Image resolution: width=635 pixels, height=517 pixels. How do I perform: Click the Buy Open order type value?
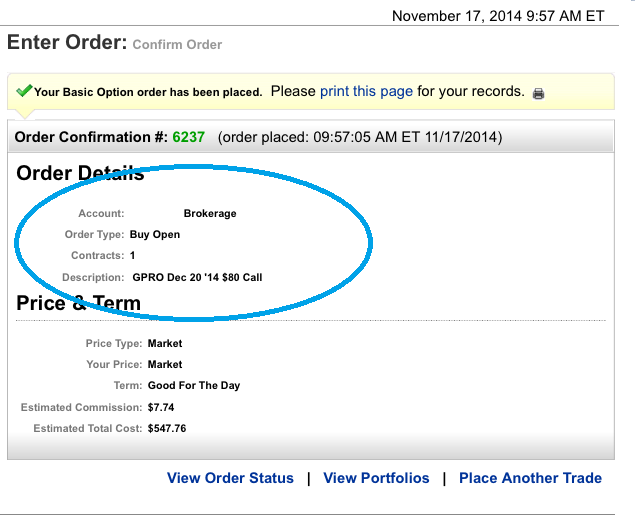click(155, 235)
